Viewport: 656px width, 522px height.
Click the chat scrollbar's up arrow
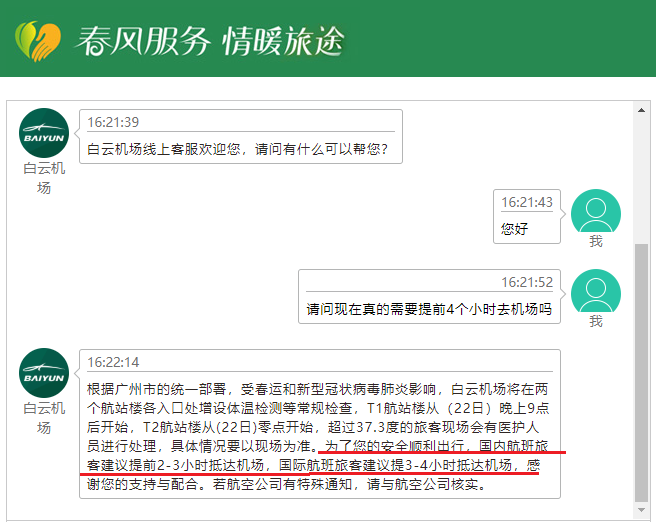pyautogui.click(x=641, y=110)
